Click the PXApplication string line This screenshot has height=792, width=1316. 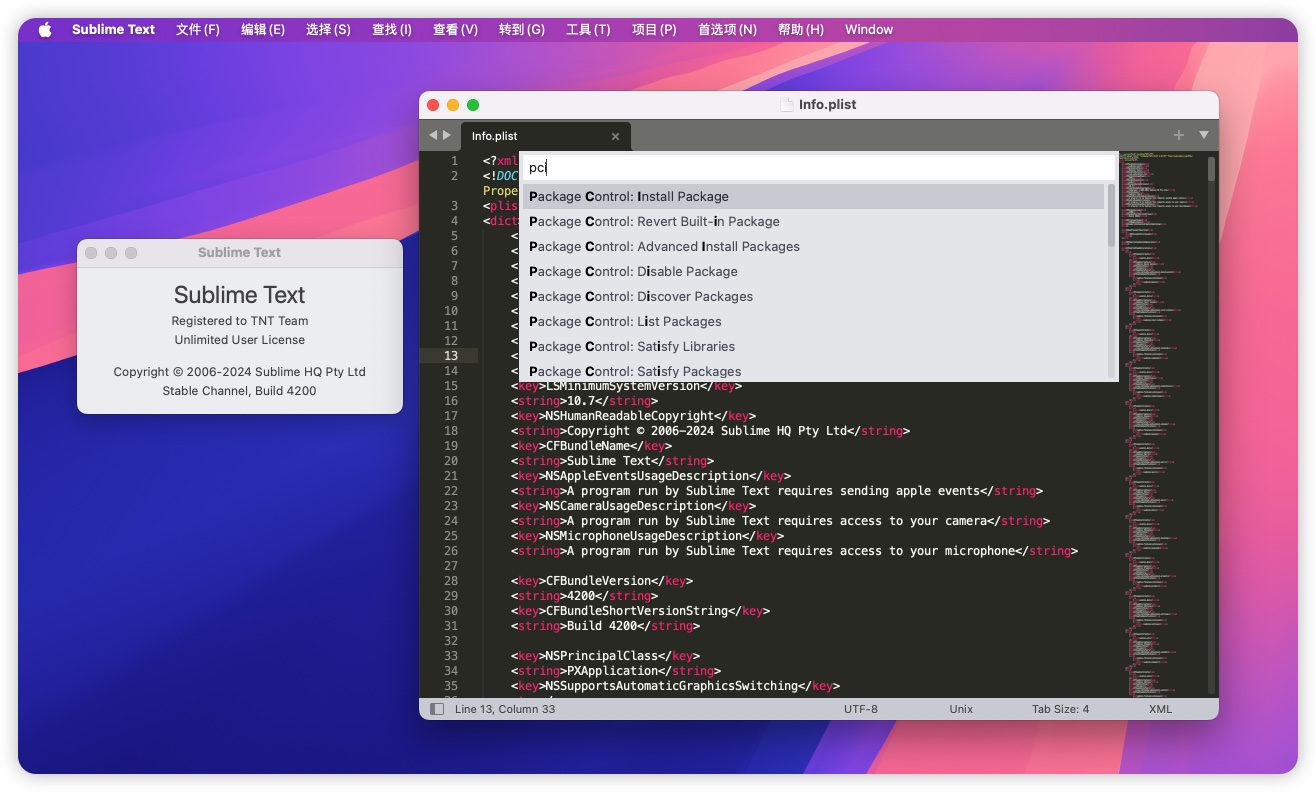pyautogui.click(x=616, y=671)
